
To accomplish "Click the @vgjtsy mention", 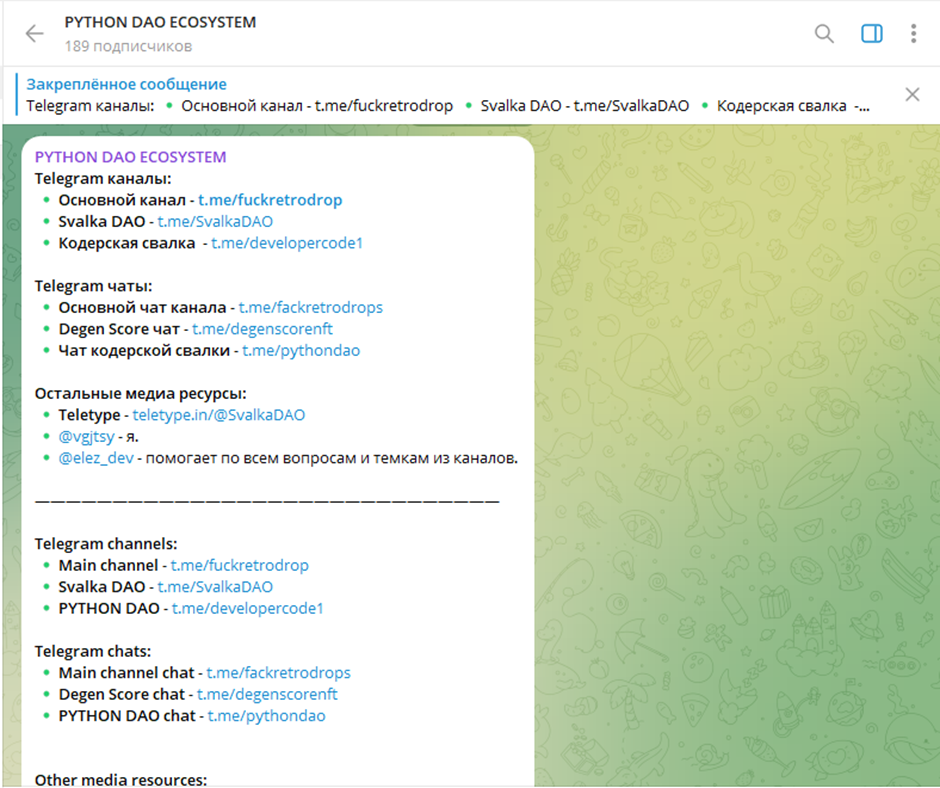I will [x=86, y=437].
